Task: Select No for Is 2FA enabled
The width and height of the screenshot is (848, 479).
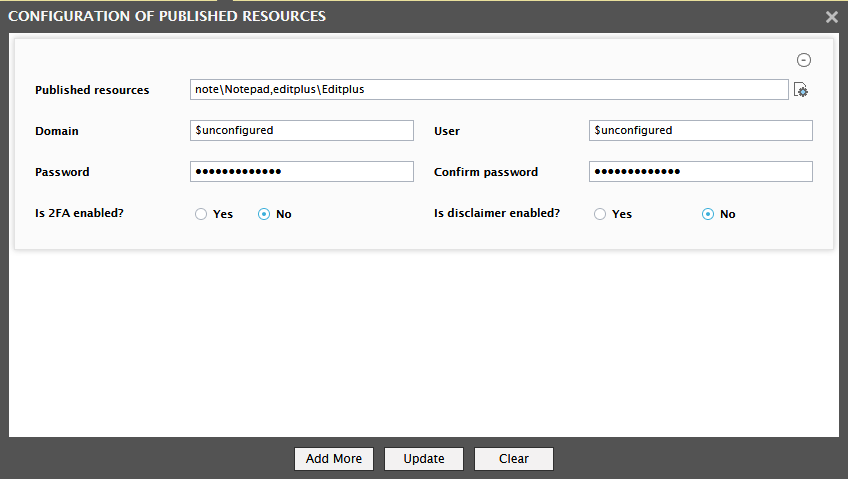Action: (x=264, y=214)
